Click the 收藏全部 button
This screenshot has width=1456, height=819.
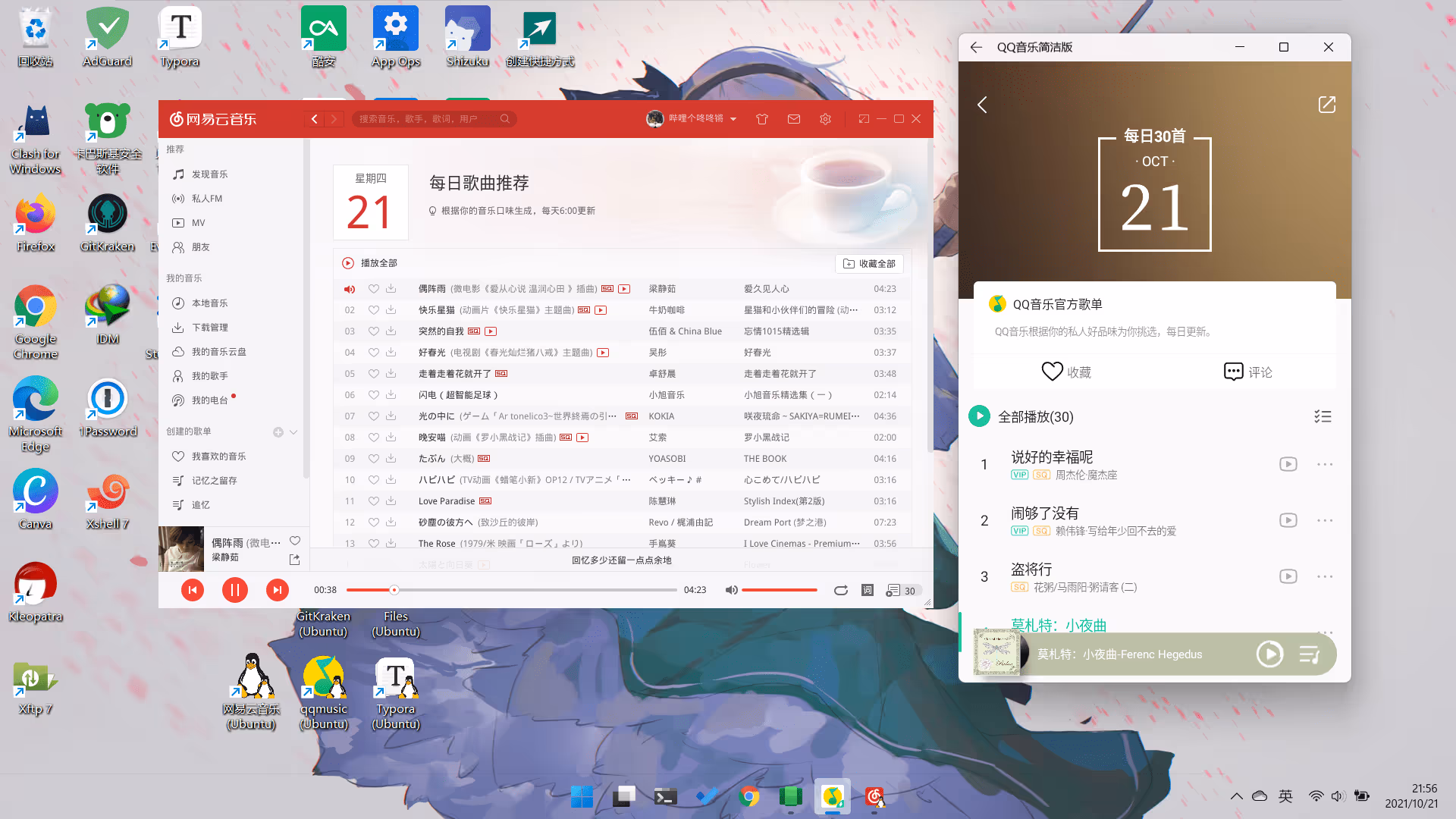pos(869,263)
